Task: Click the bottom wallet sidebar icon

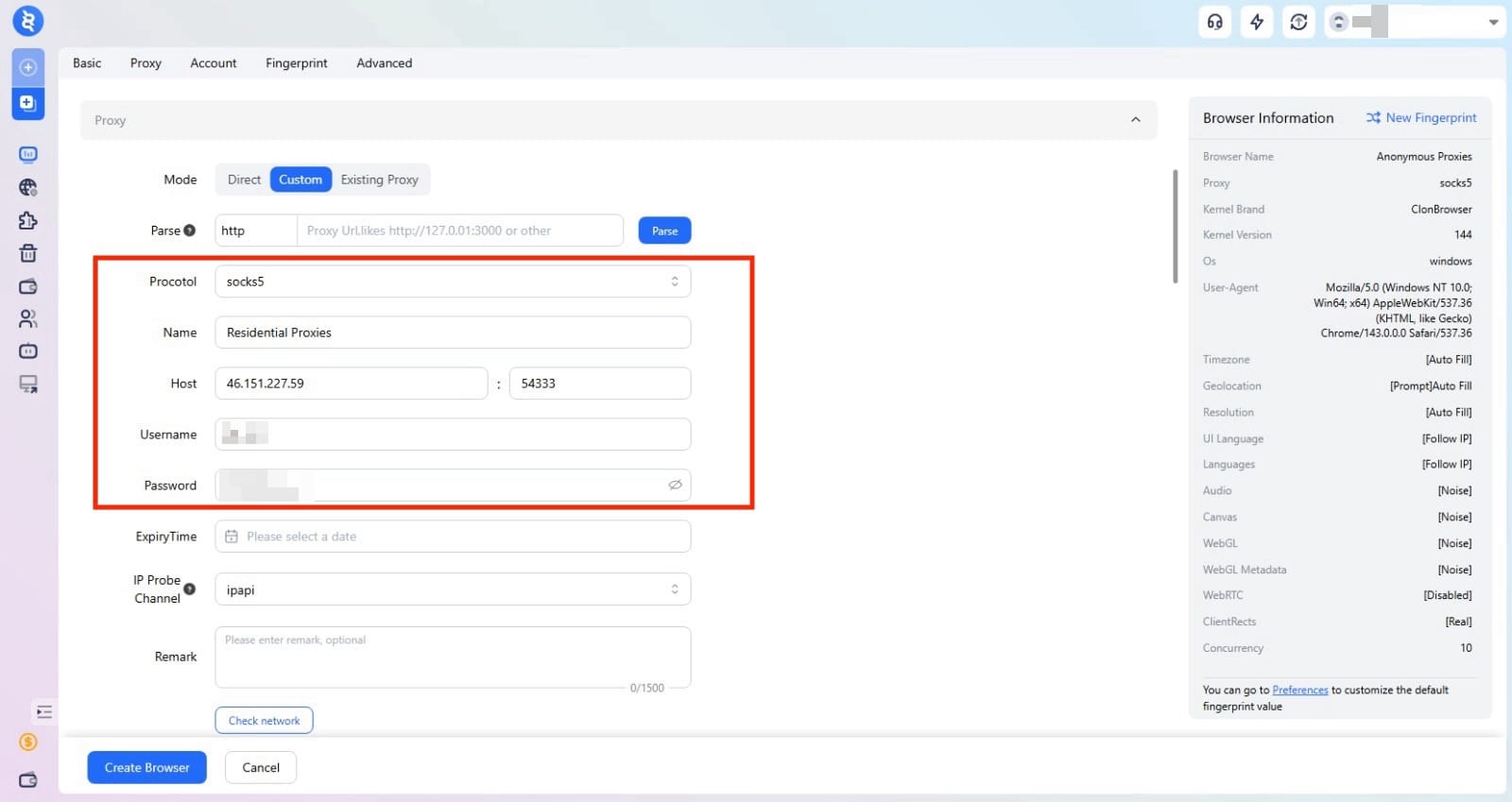Action: coord(27,779)
